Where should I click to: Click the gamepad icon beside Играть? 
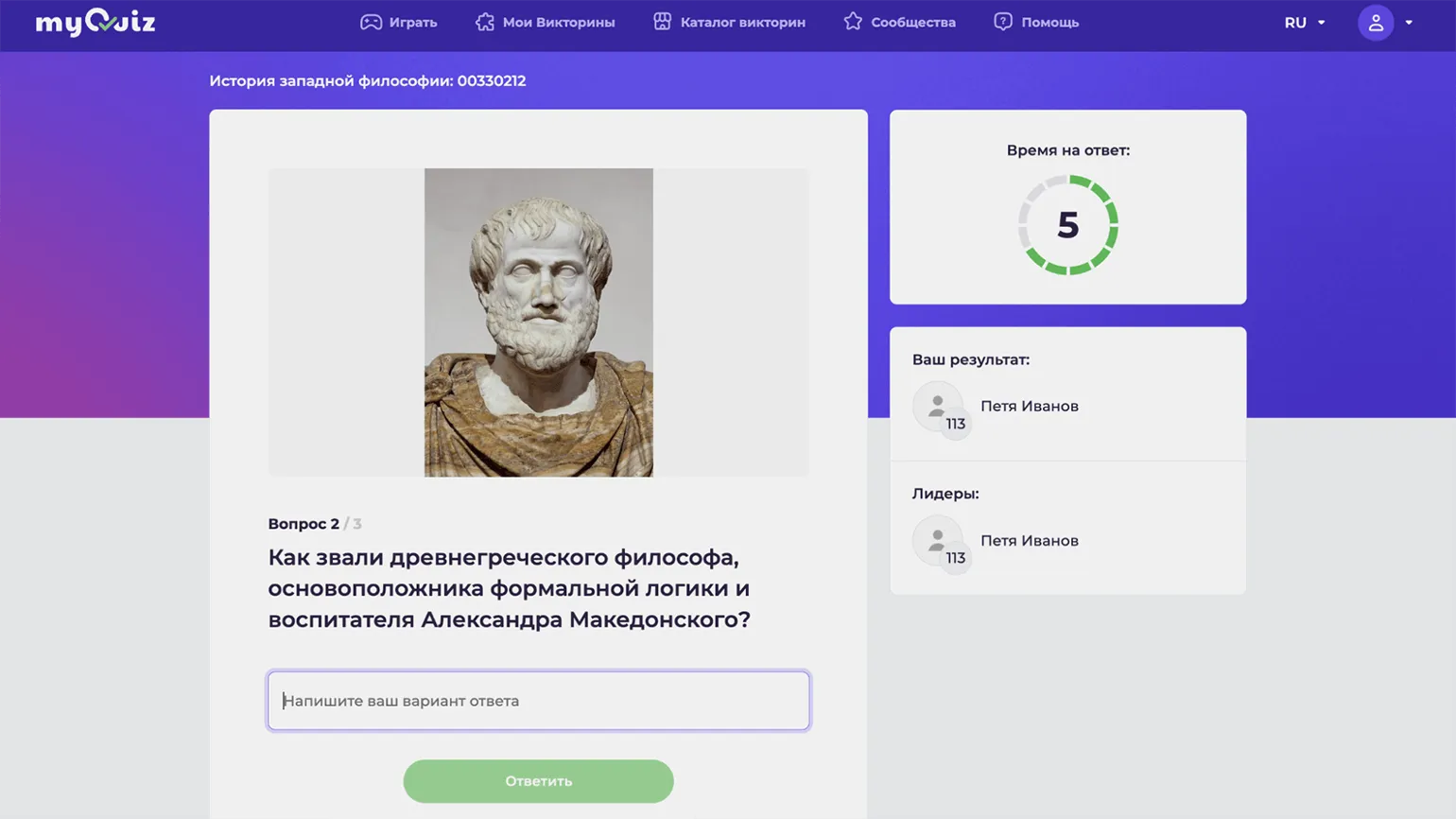click(371, 22)
